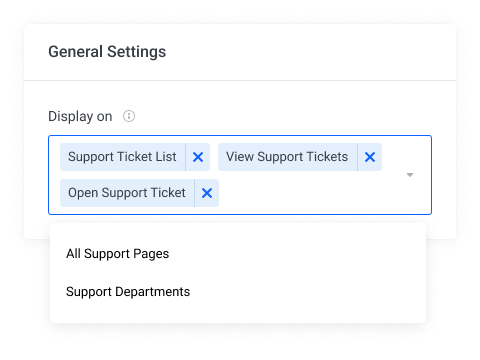Remove the View Support Tickets tag

[x=370, y=157]
